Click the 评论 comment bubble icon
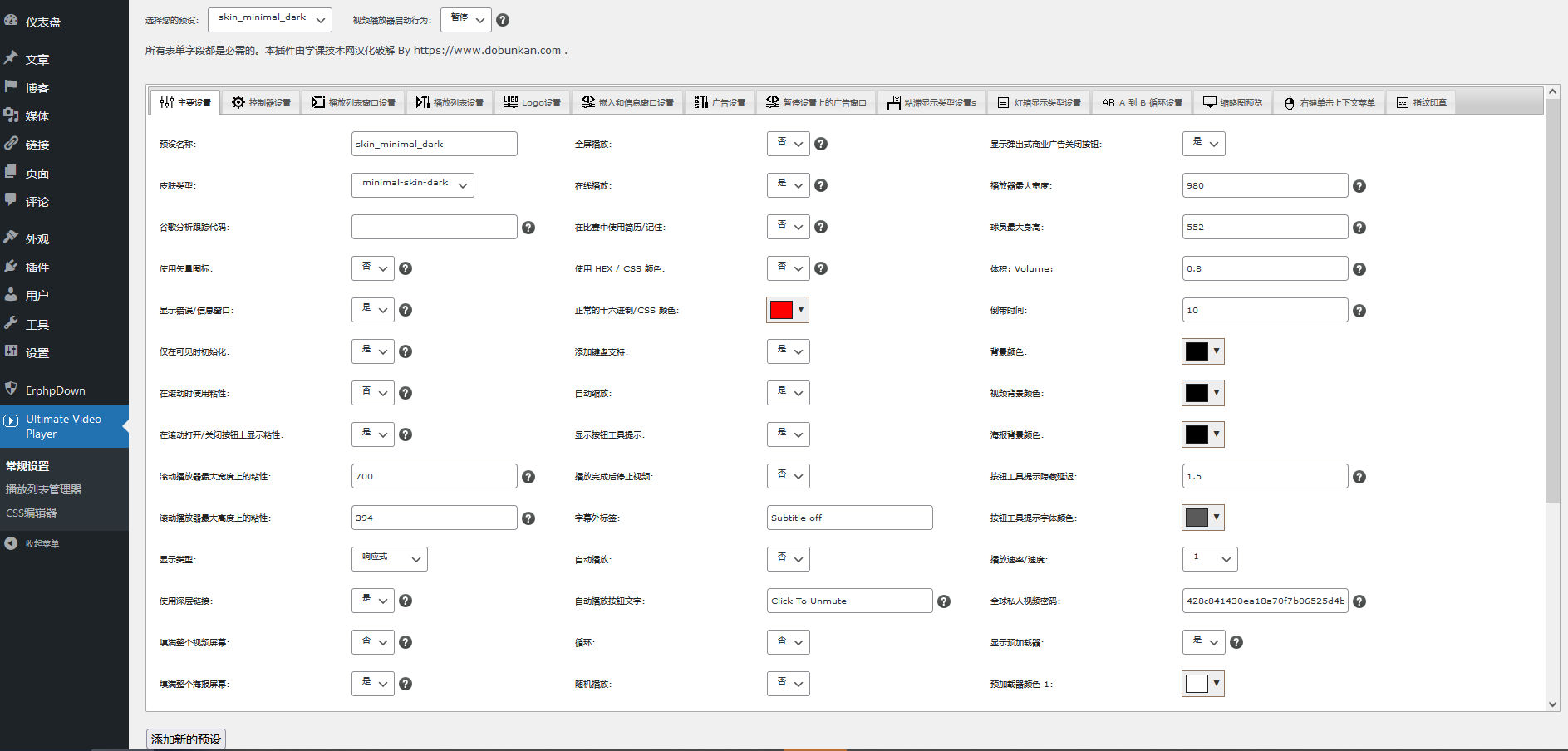 click(11, 200)
